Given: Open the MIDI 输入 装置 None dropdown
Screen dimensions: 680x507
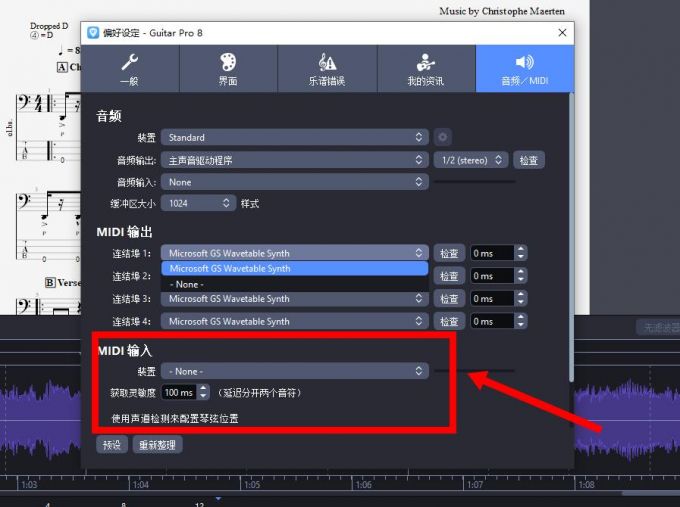Looking at the screenshot, I should (295, 371).
